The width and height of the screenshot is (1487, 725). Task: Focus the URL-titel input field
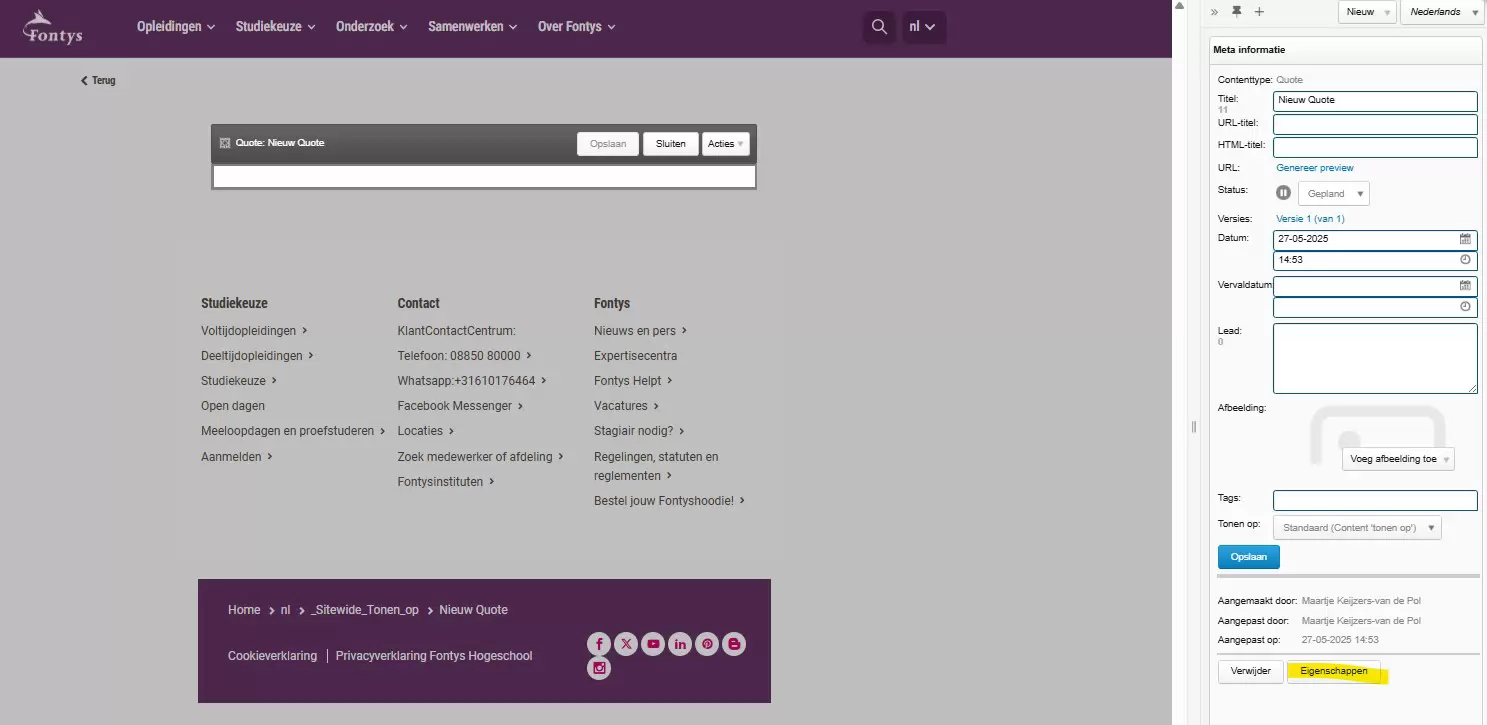(1375, 124)
